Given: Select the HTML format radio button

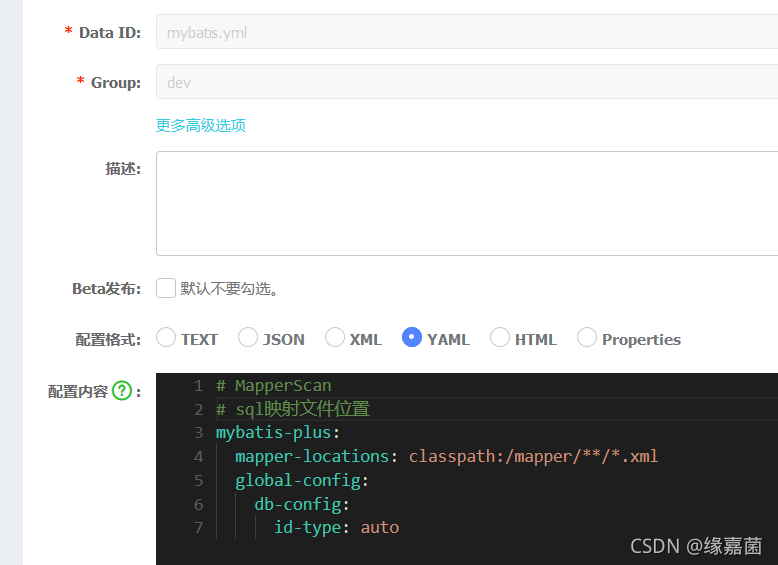Looking at the screenshot, I should [500, 337].
